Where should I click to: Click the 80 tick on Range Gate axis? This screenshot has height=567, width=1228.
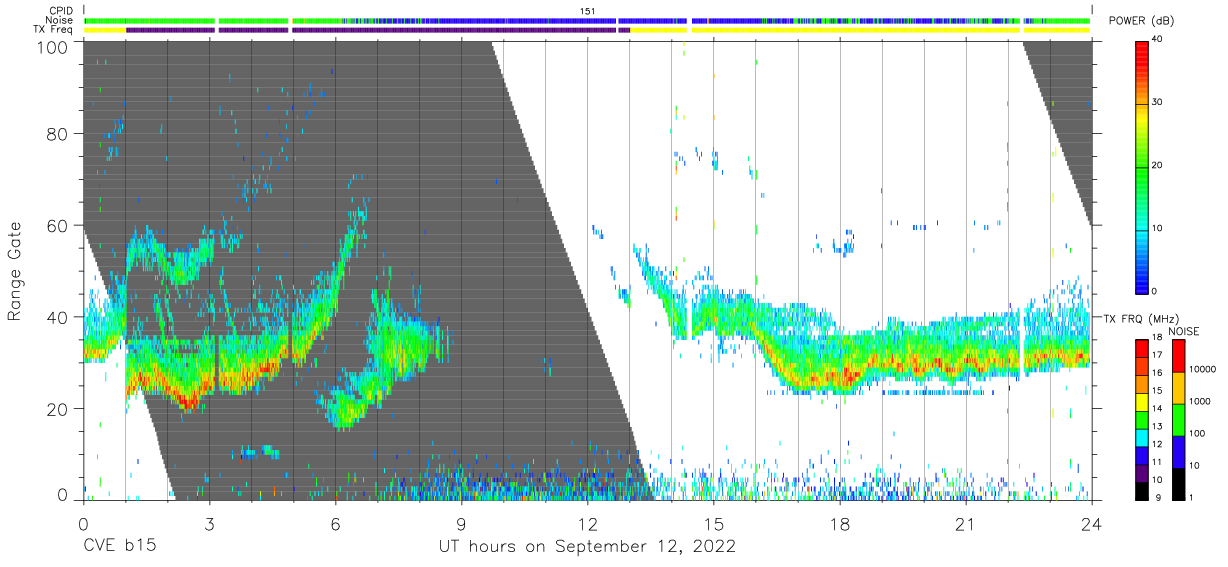tap(56, 134)
